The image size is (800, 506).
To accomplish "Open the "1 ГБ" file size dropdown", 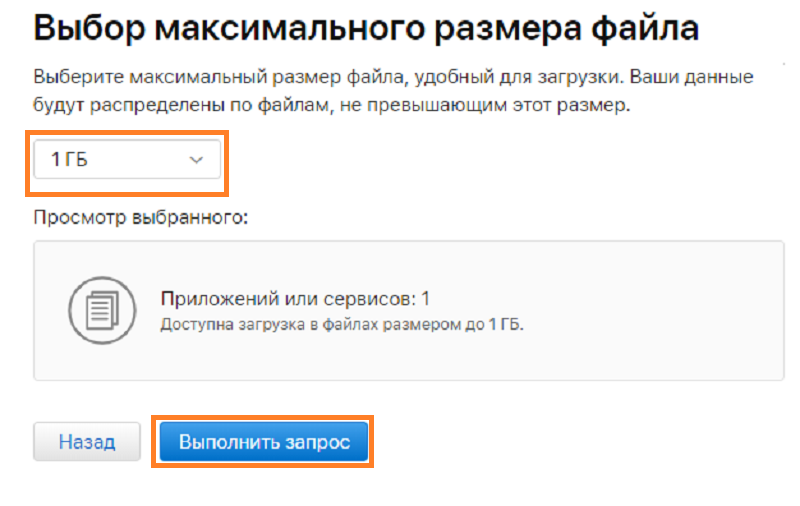I will tap(127, 159).
